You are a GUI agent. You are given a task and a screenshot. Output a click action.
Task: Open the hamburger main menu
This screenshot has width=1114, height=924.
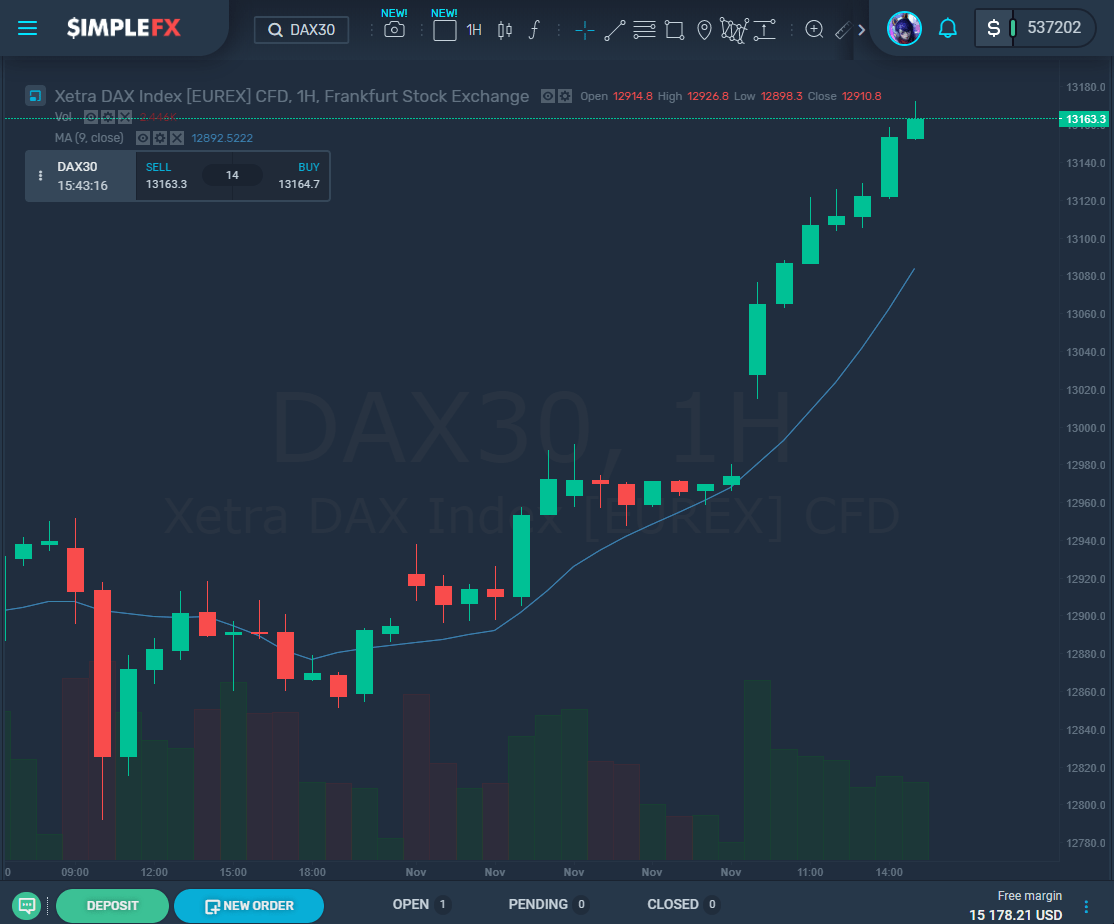[27, 28]
